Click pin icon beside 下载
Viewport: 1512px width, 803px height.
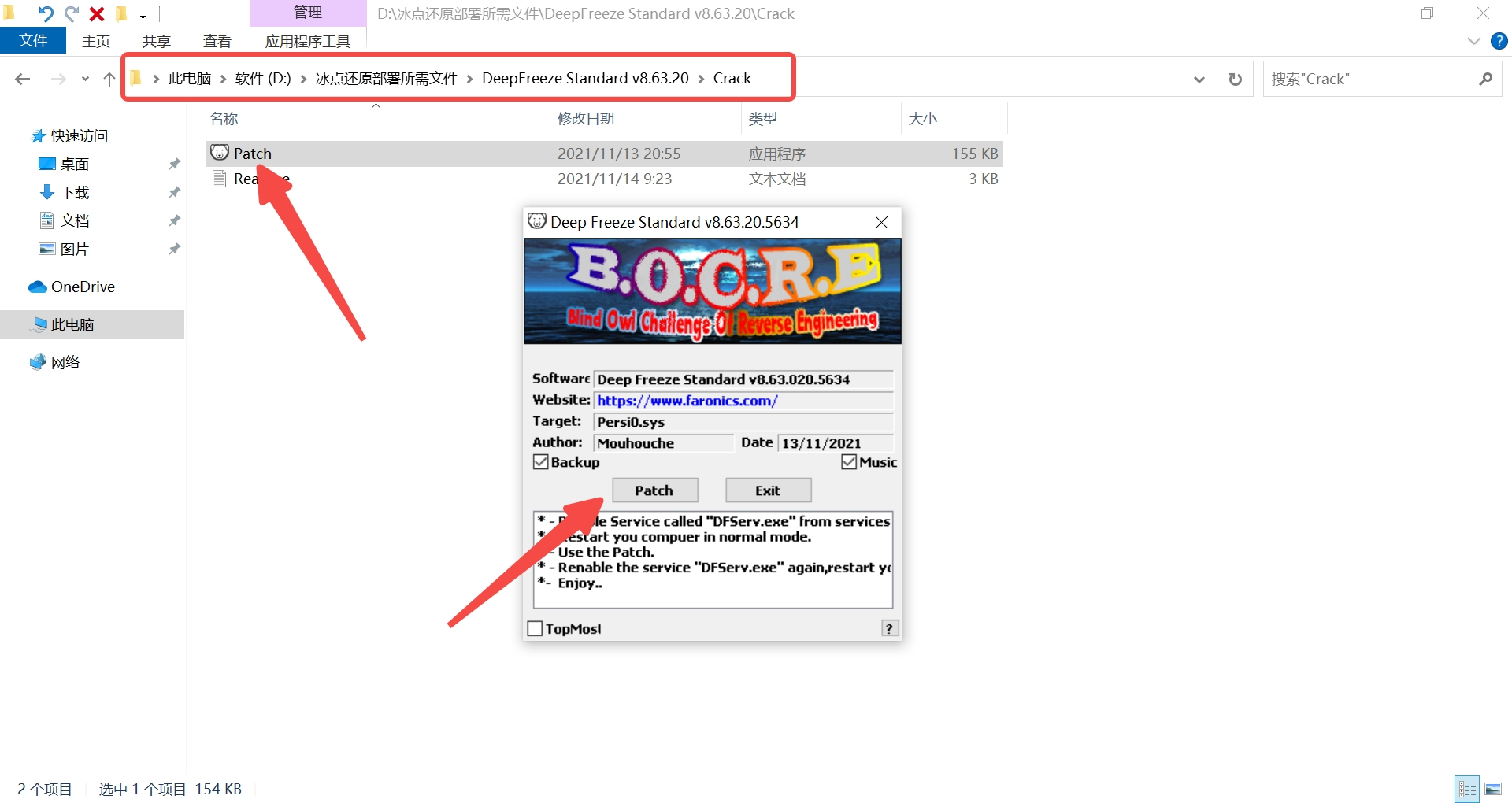point(174,192)
